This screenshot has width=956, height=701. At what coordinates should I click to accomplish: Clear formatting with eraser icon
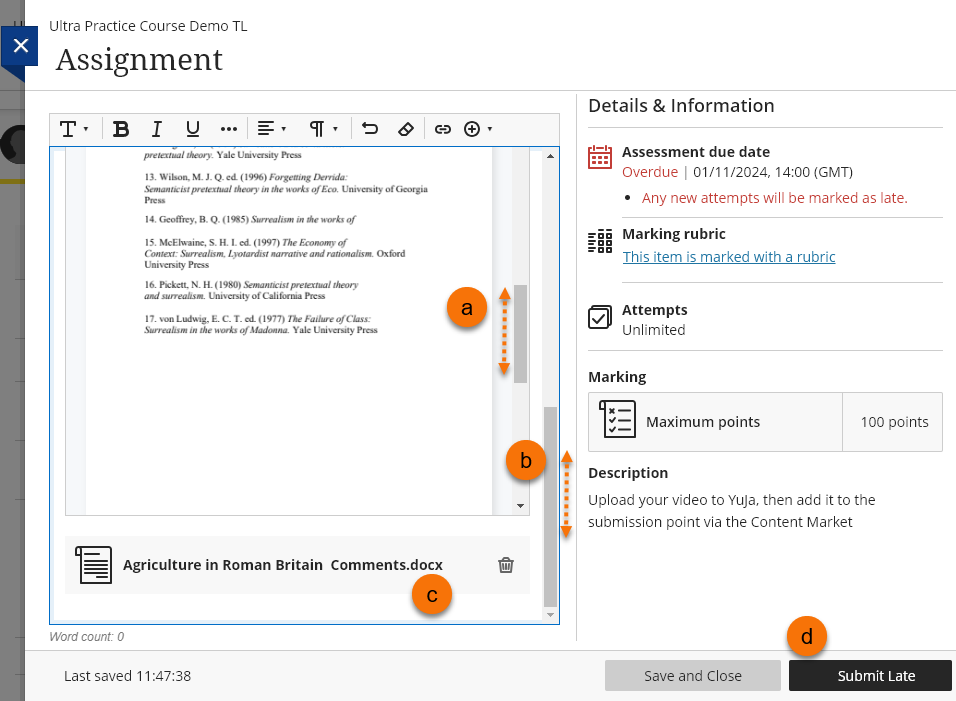(x=405, y=129)
